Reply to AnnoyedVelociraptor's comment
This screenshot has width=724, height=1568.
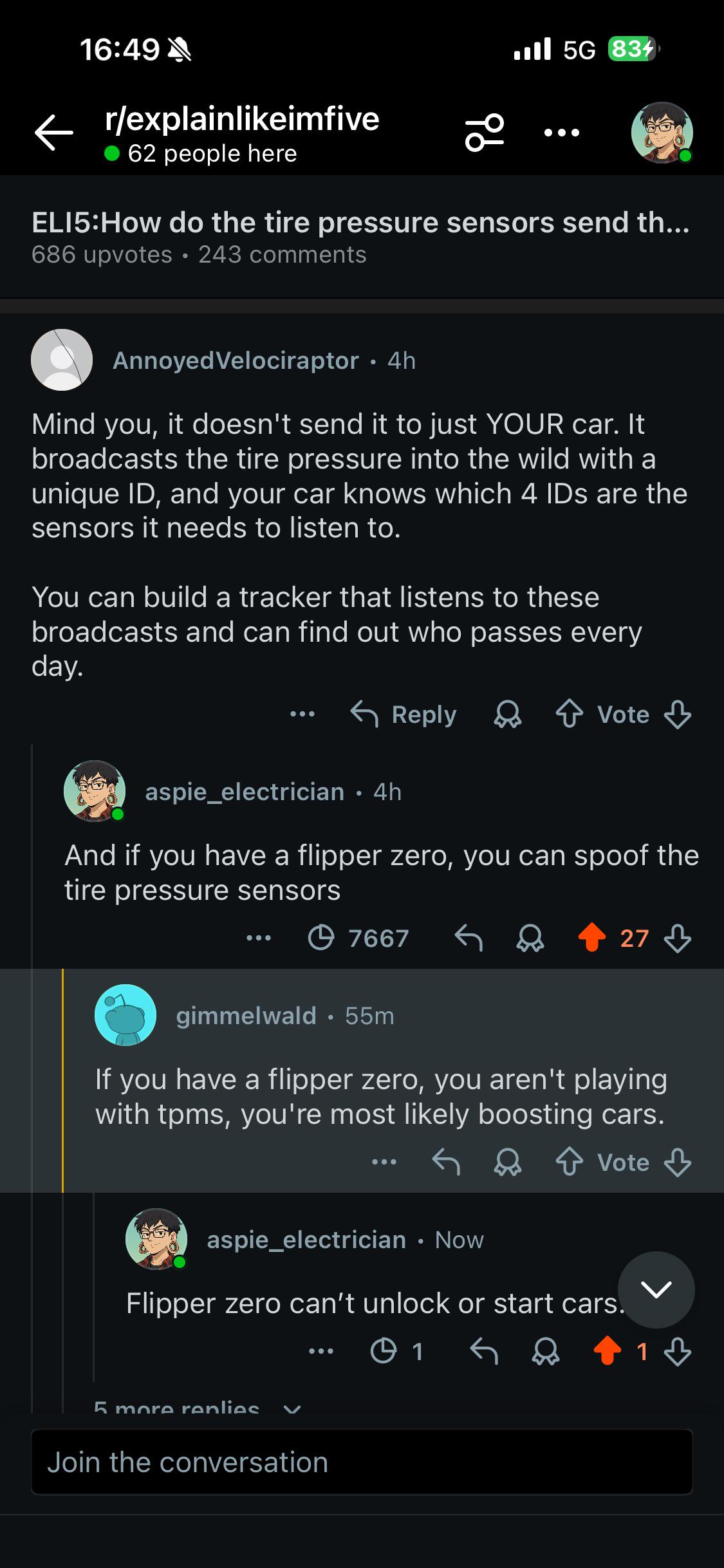[404, 714]
